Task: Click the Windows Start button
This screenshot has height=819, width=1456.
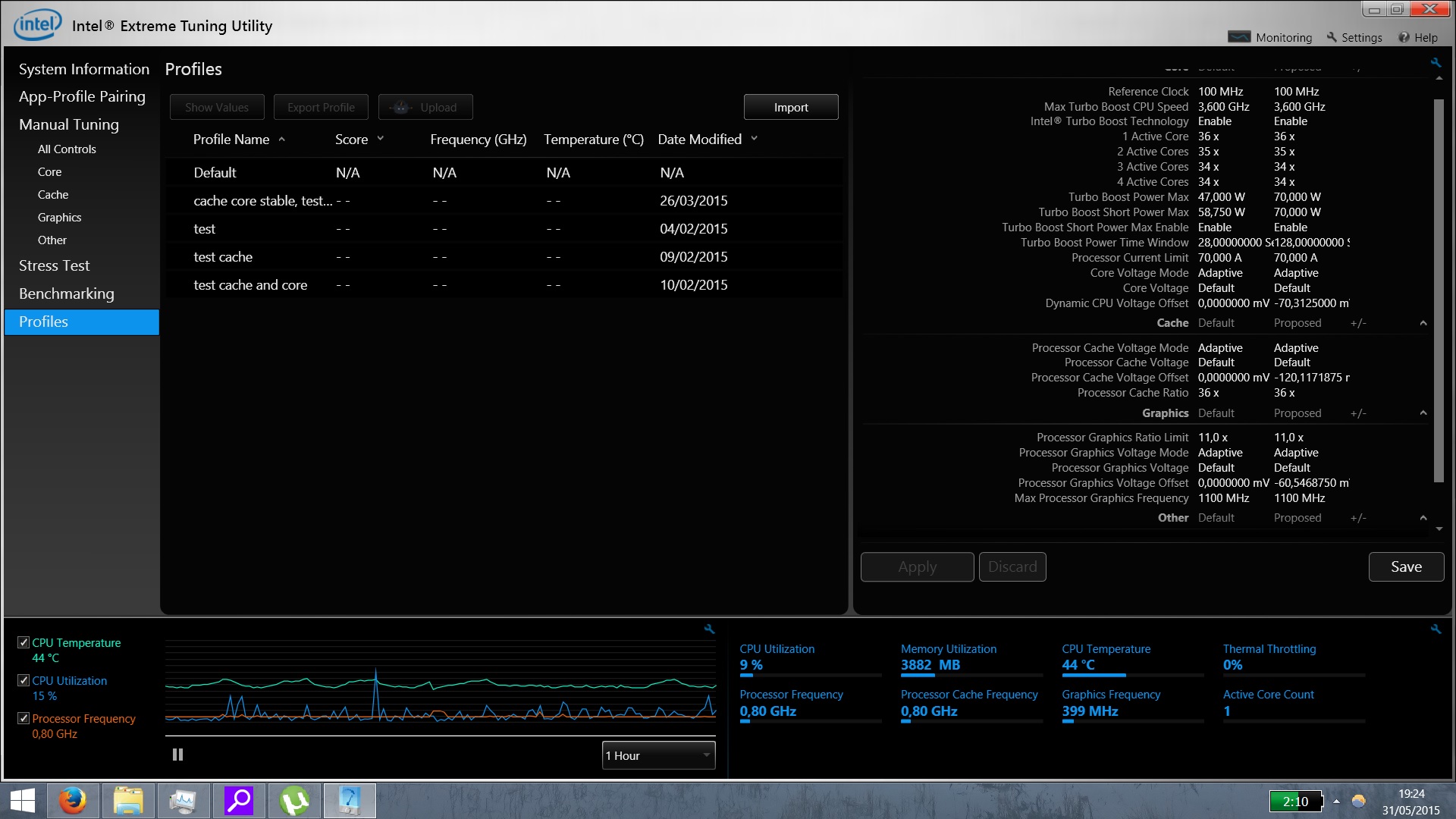Action: (23, 801)
